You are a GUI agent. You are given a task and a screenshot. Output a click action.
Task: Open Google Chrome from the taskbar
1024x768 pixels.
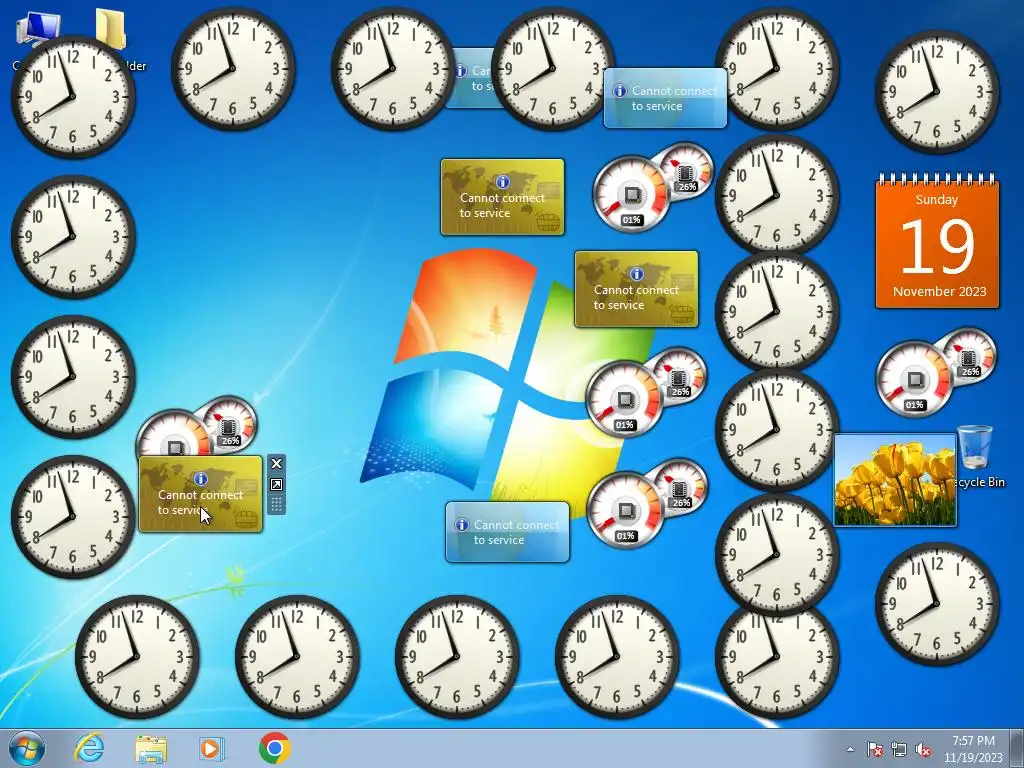274,748
